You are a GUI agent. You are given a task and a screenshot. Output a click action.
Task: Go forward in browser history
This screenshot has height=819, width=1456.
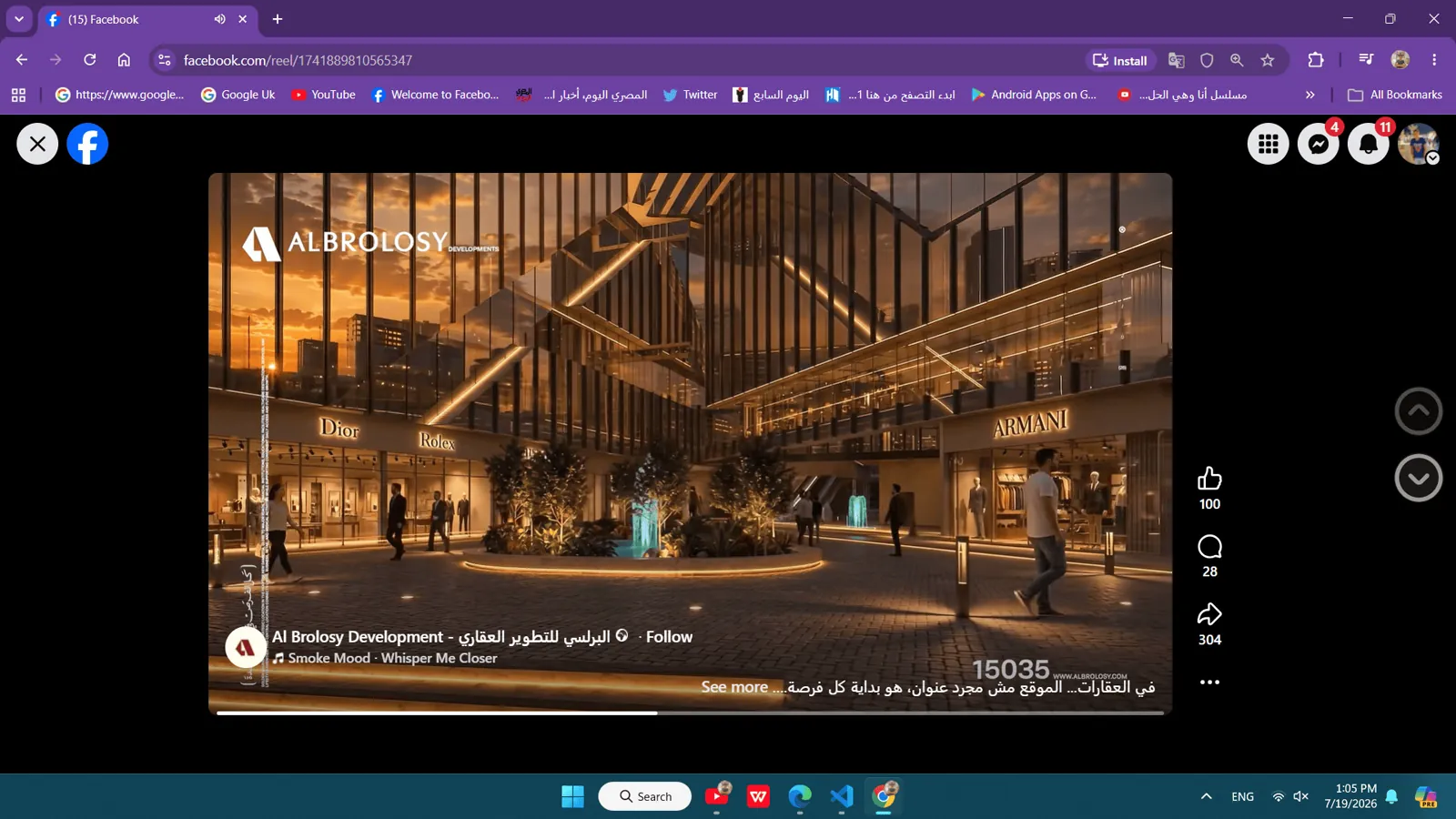click(56, 60)
